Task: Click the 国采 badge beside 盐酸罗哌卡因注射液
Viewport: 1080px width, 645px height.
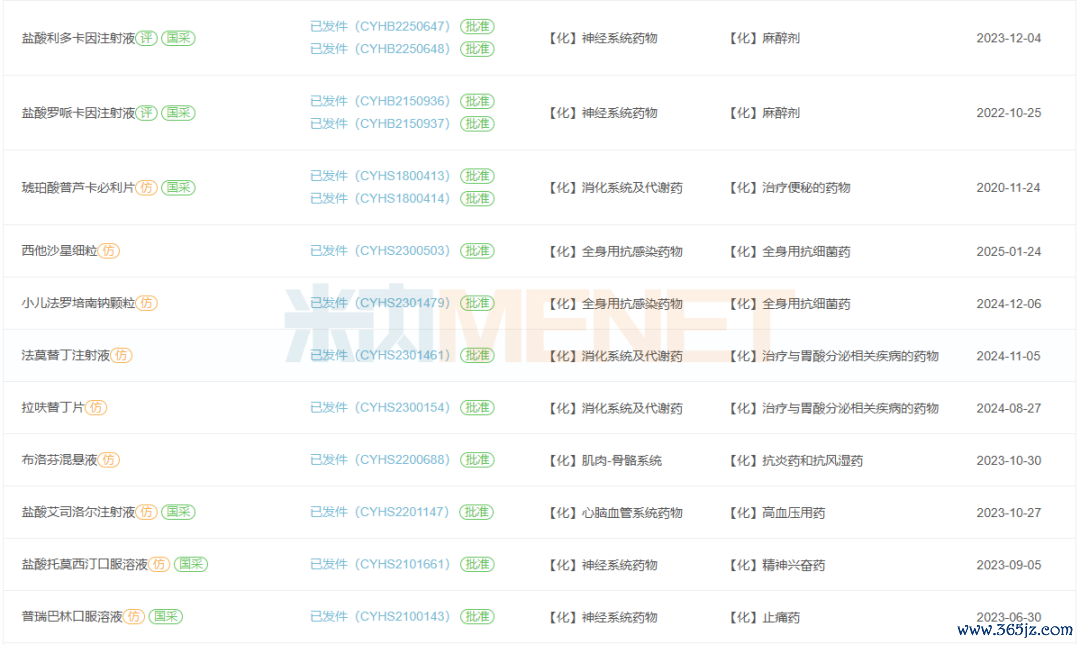Action: point(178,112)
